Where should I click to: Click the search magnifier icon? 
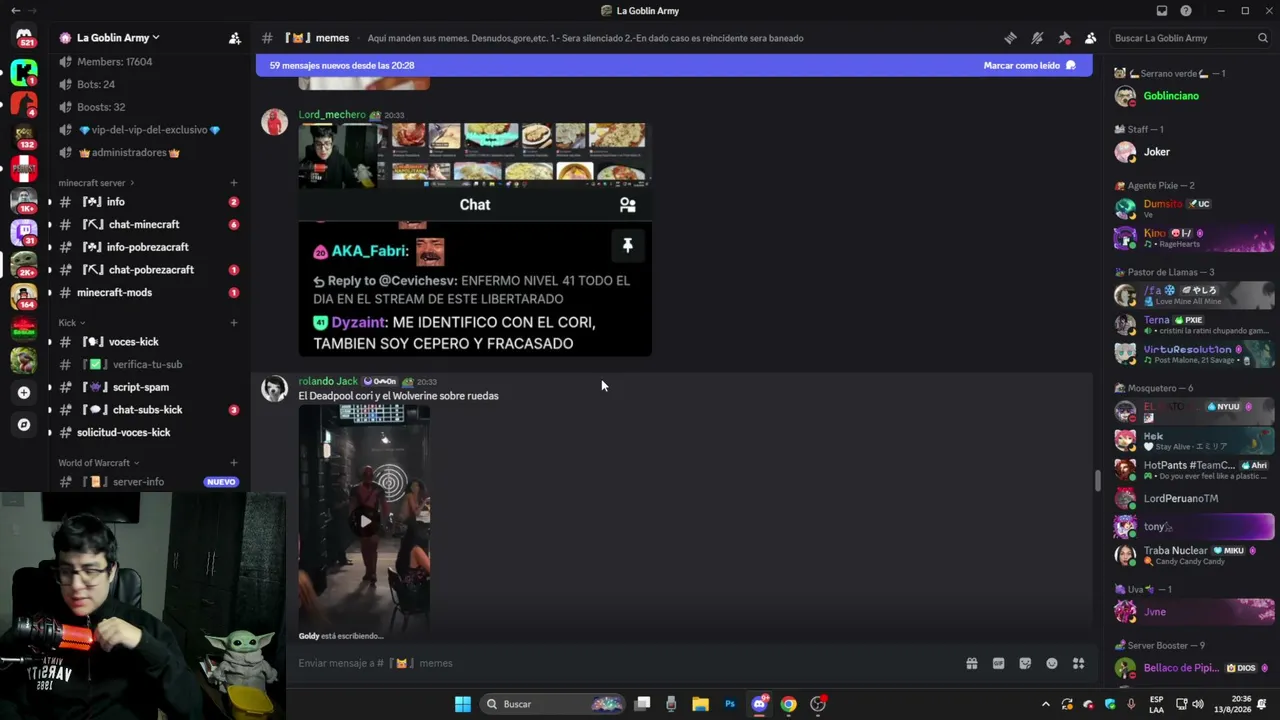tap(1263, 38)
